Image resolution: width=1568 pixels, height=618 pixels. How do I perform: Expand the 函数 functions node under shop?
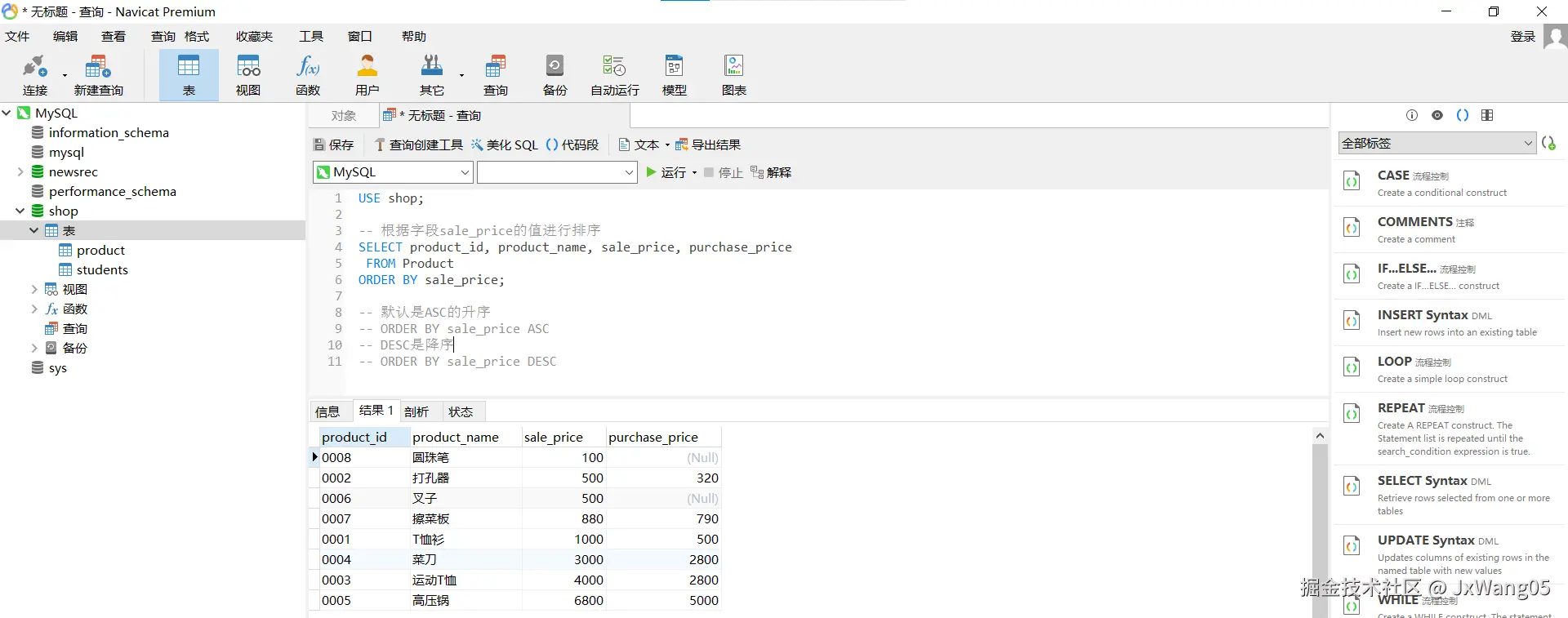point(34,309)
